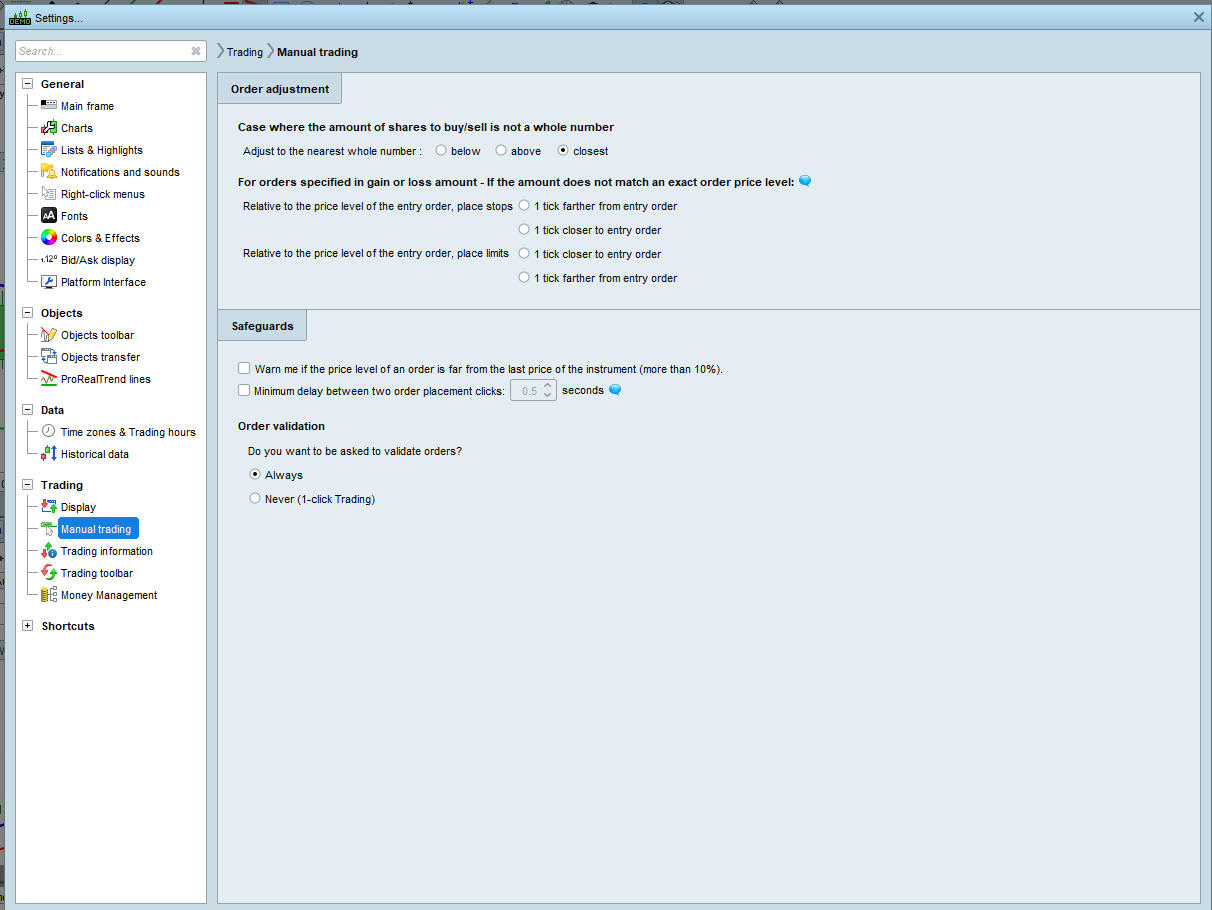Click the Notifications and sounds icon
Screen dimensions: 1212x910
click(x=49, y=172)
